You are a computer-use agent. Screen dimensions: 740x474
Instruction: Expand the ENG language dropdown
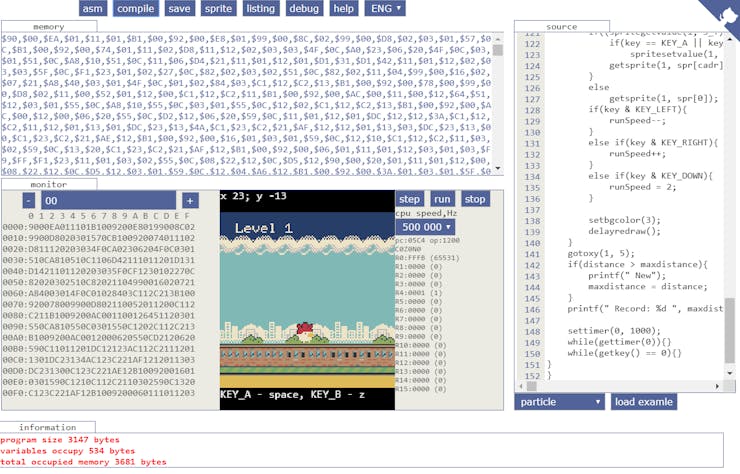(385, 8)
